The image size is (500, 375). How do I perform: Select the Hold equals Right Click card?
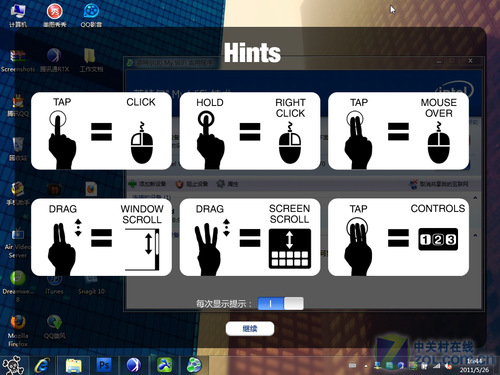coord(250,131)
